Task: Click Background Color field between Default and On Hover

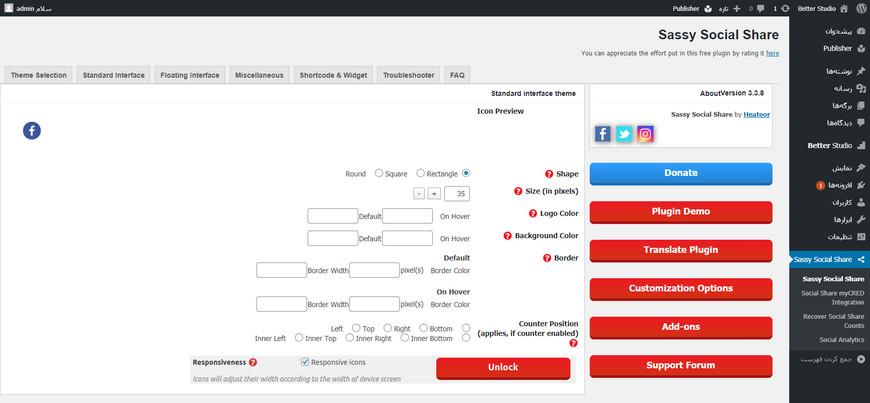Action: [x=407, y=238]
